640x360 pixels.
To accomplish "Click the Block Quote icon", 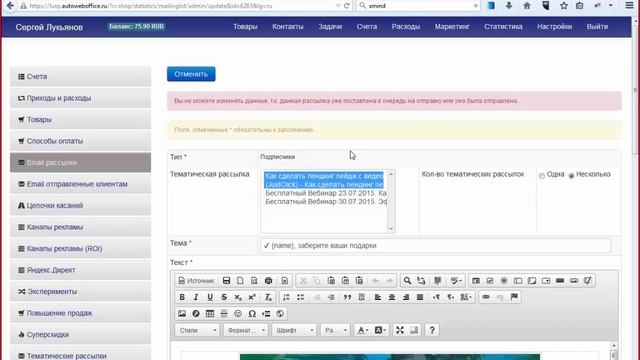I will [x=347, y=297].
